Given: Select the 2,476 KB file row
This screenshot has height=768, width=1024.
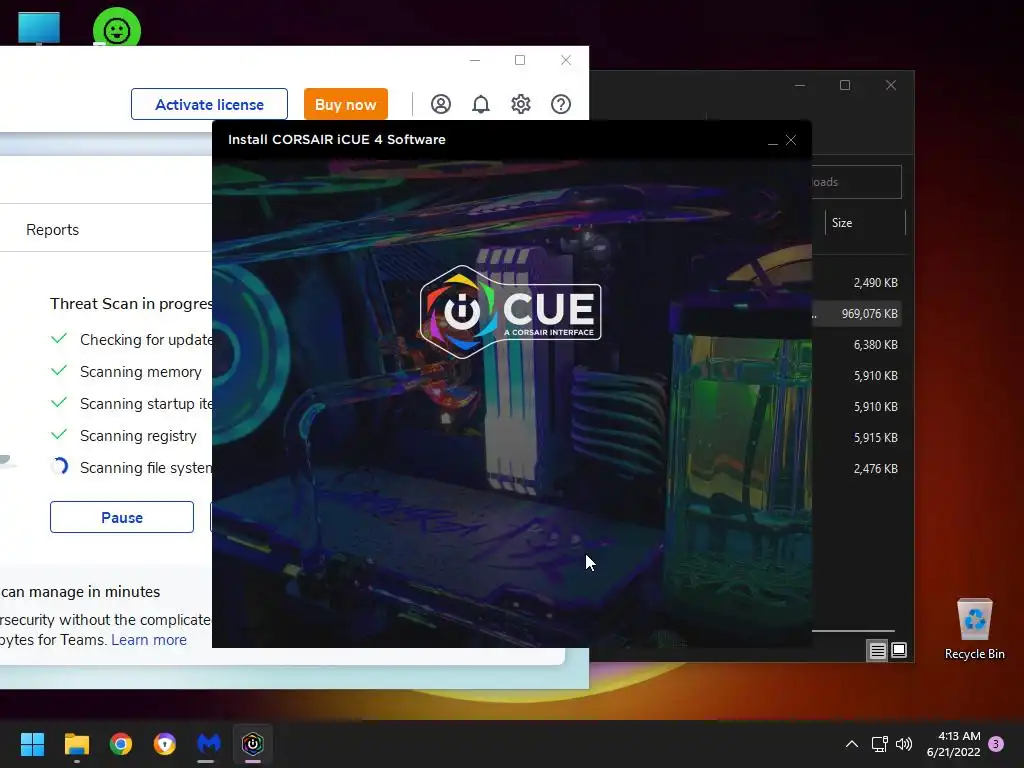Looking at the screenshot, I should pyautogui.click(x=859, y=469).
